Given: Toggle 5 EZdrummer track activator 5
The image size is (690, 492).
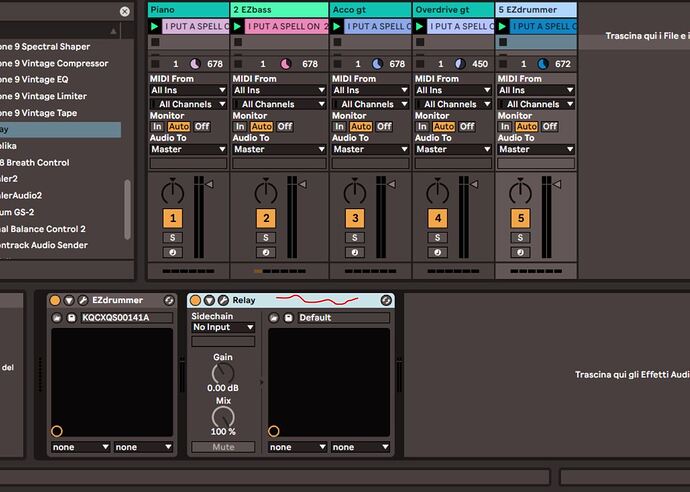Looking at the screenshot, I should coord(520,218).
